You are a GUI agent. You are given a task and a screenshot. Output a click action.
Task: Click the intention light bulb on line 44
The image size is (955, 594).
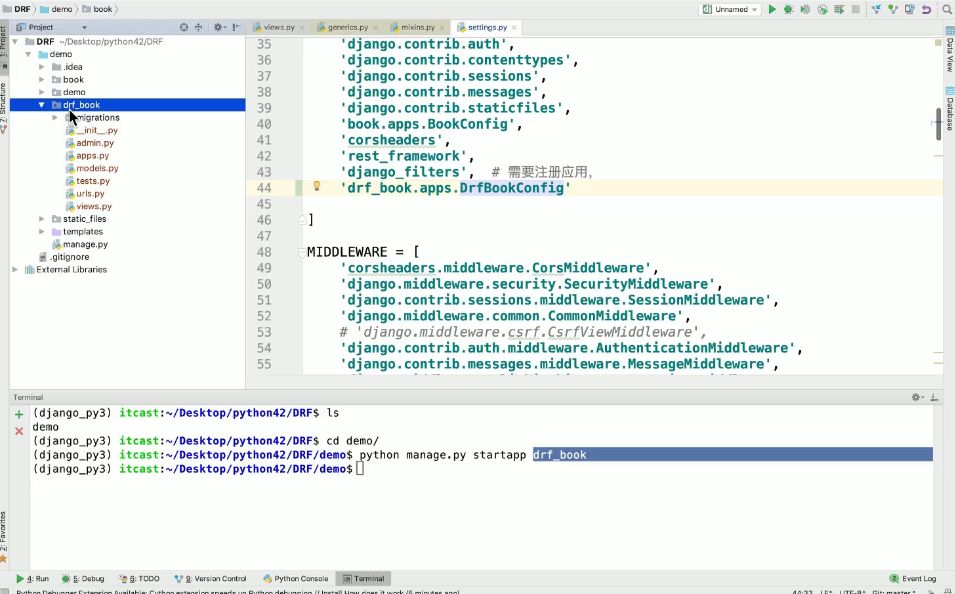click(317, 187)
